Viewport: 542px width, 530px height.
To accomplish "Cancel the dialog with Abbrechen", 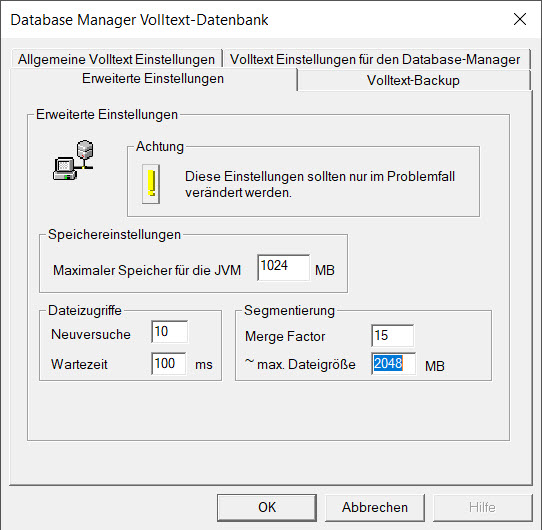I will (375, 507).
